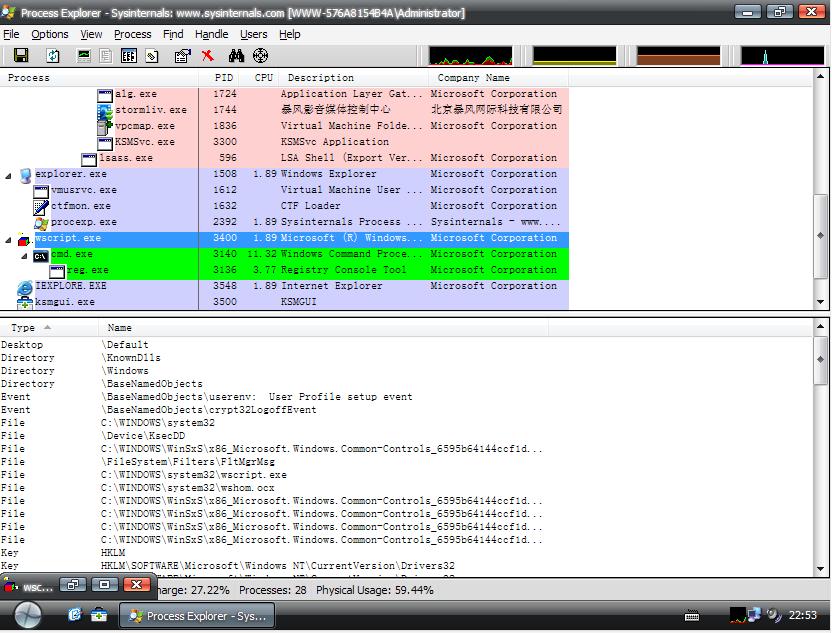Sort handles by the Type column header

click(23, 327)
